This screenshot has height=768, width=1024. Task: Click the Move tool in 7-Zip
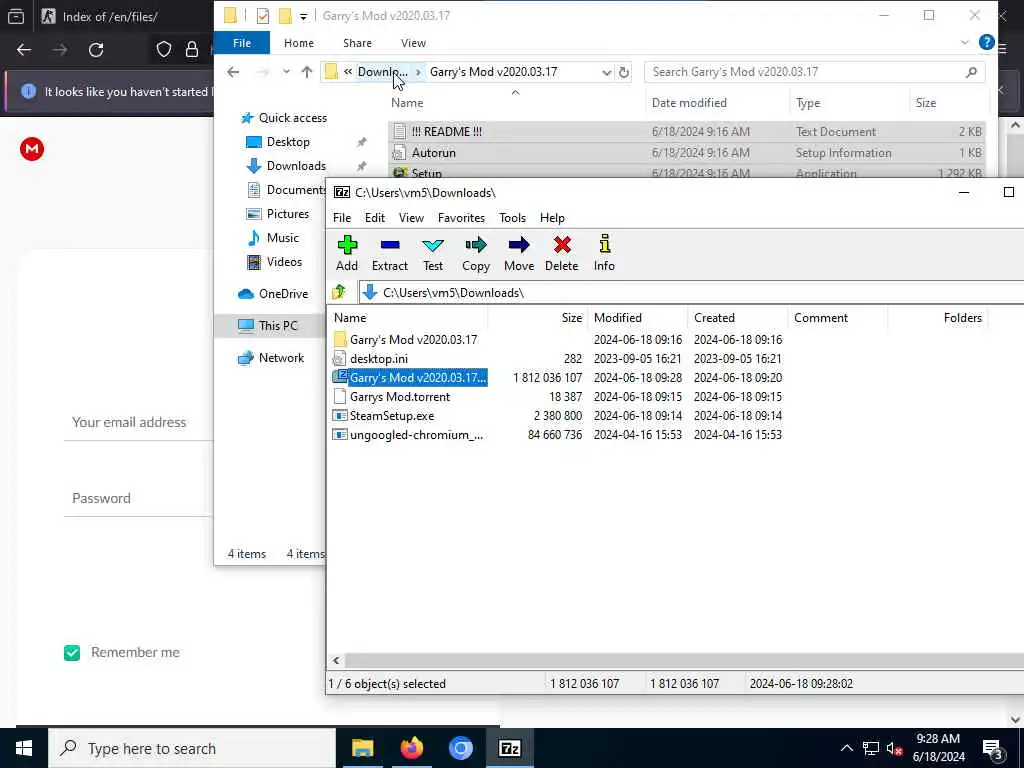point(519,253)
